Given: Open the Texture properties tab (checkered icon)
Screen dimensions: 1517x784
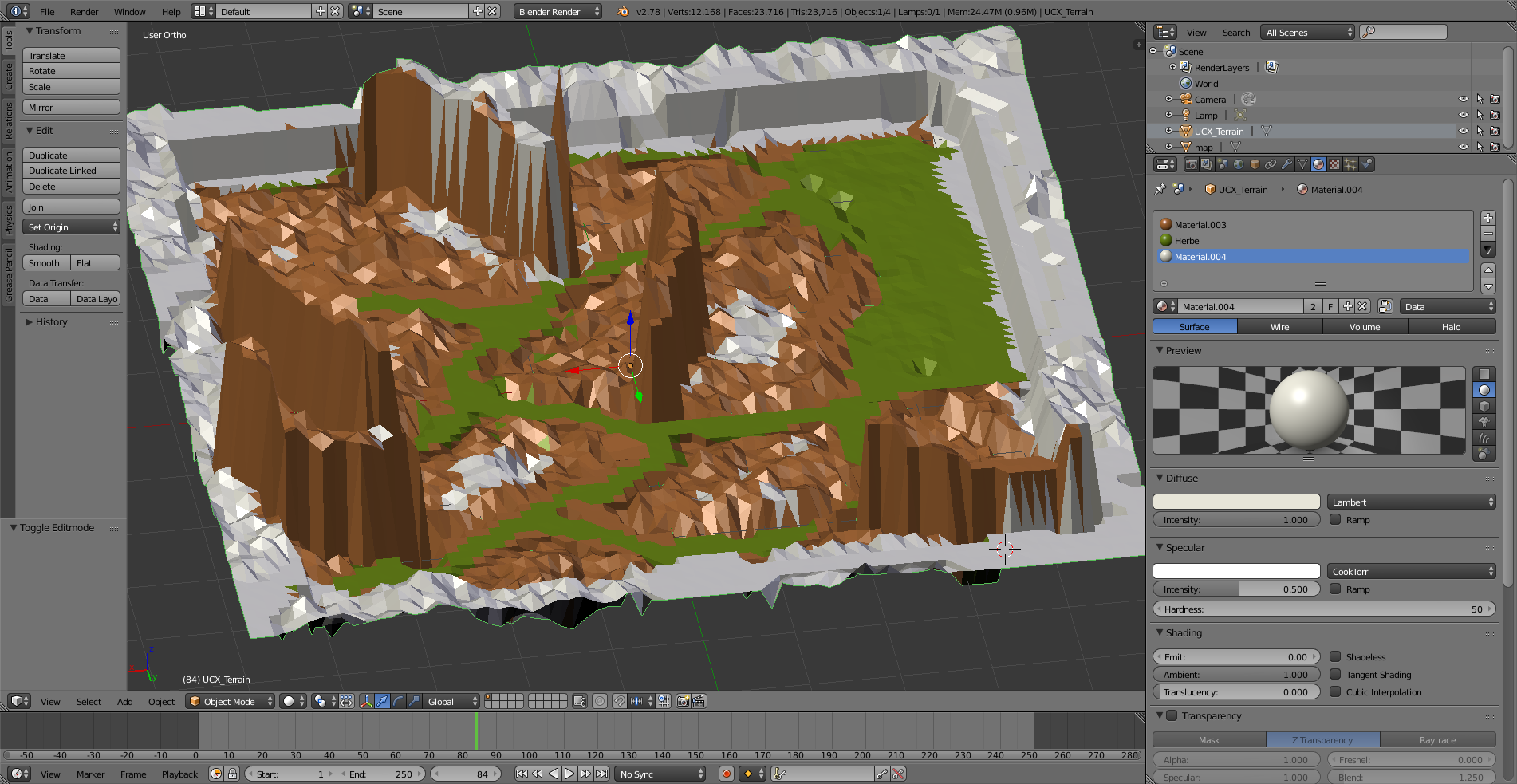Looking at the screenshot, I should point(1334,165).
